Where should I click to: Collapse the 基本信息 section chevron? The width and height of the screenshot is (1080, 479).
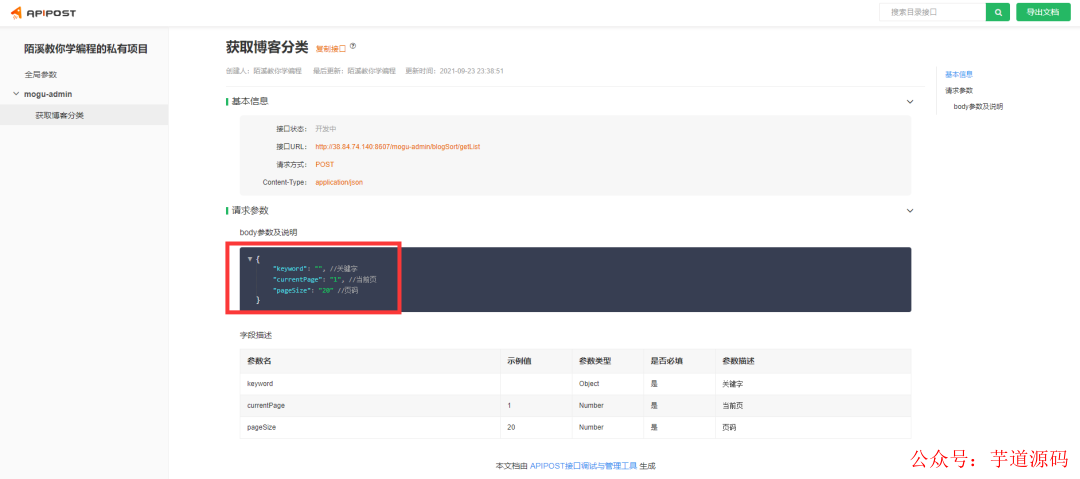[910, 101]
